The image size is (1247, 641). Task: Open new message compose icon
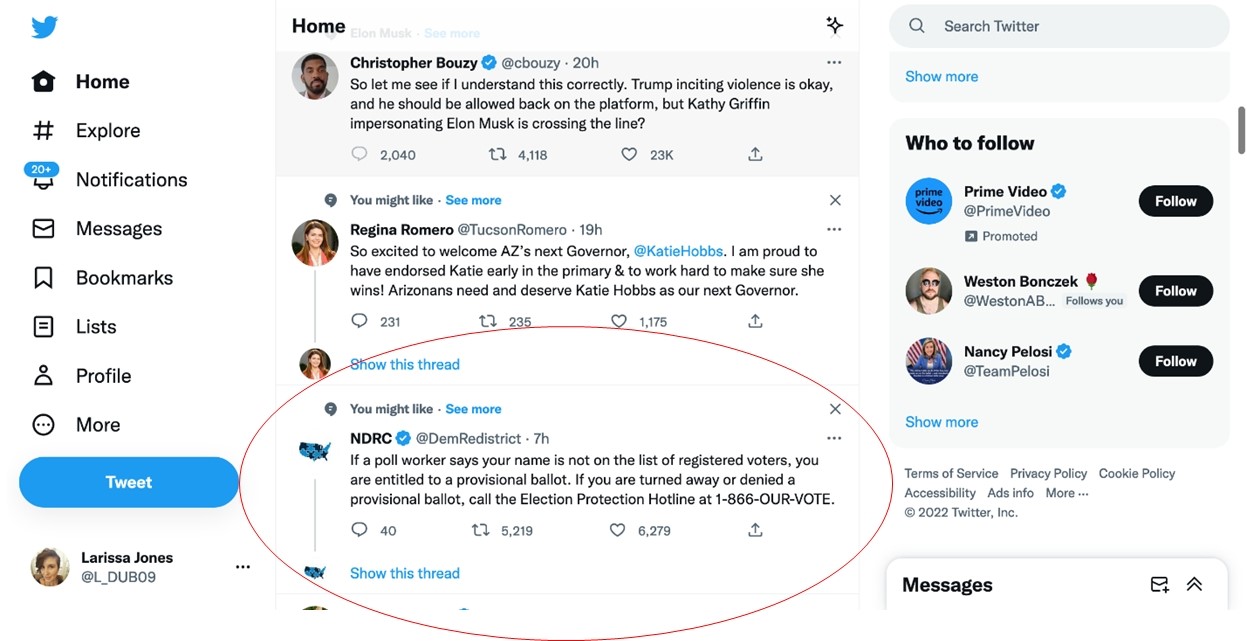tap(1159, 585)
